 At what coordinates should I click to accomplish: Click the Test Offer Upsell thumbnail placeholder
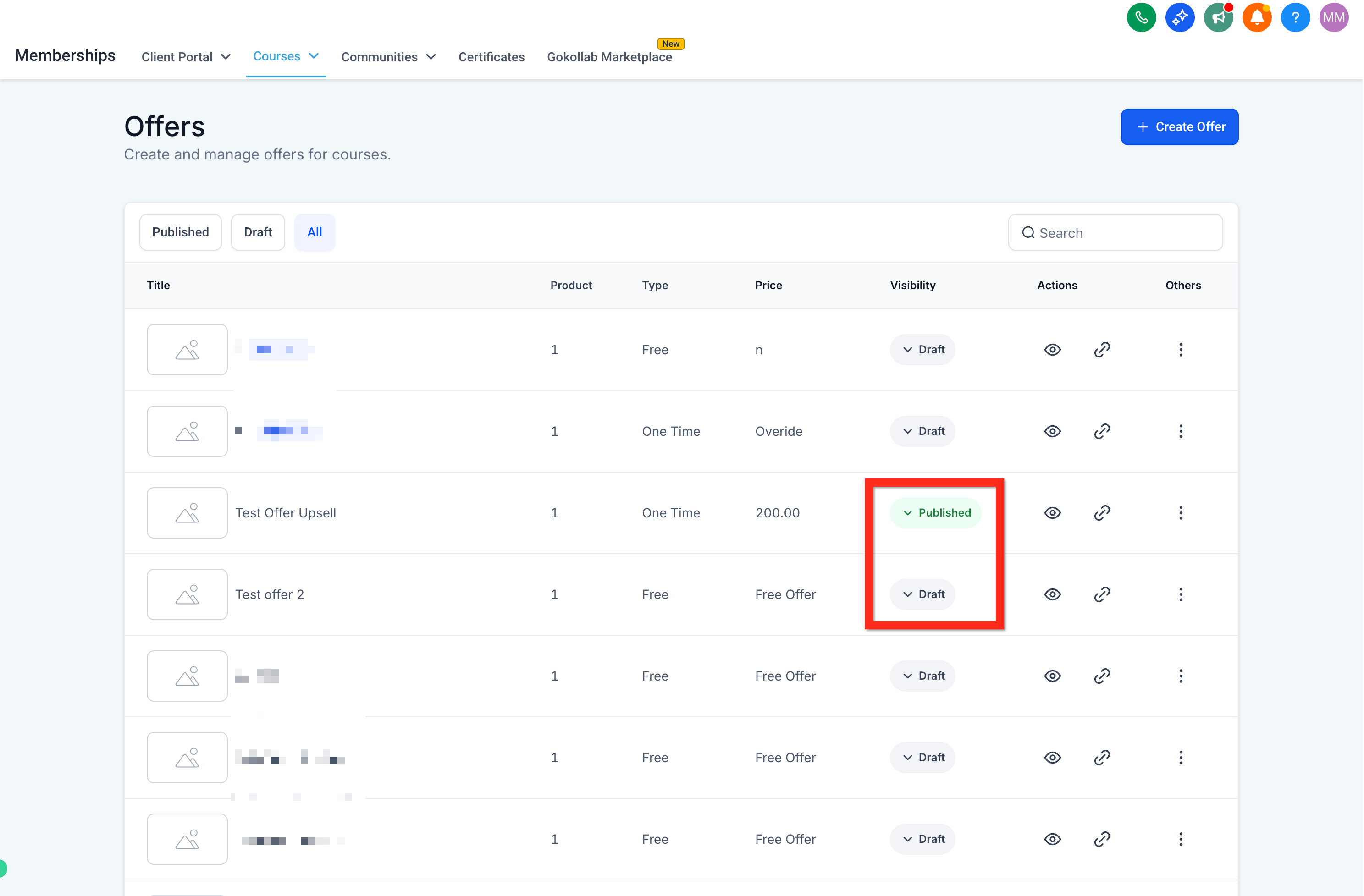(187, 513)
